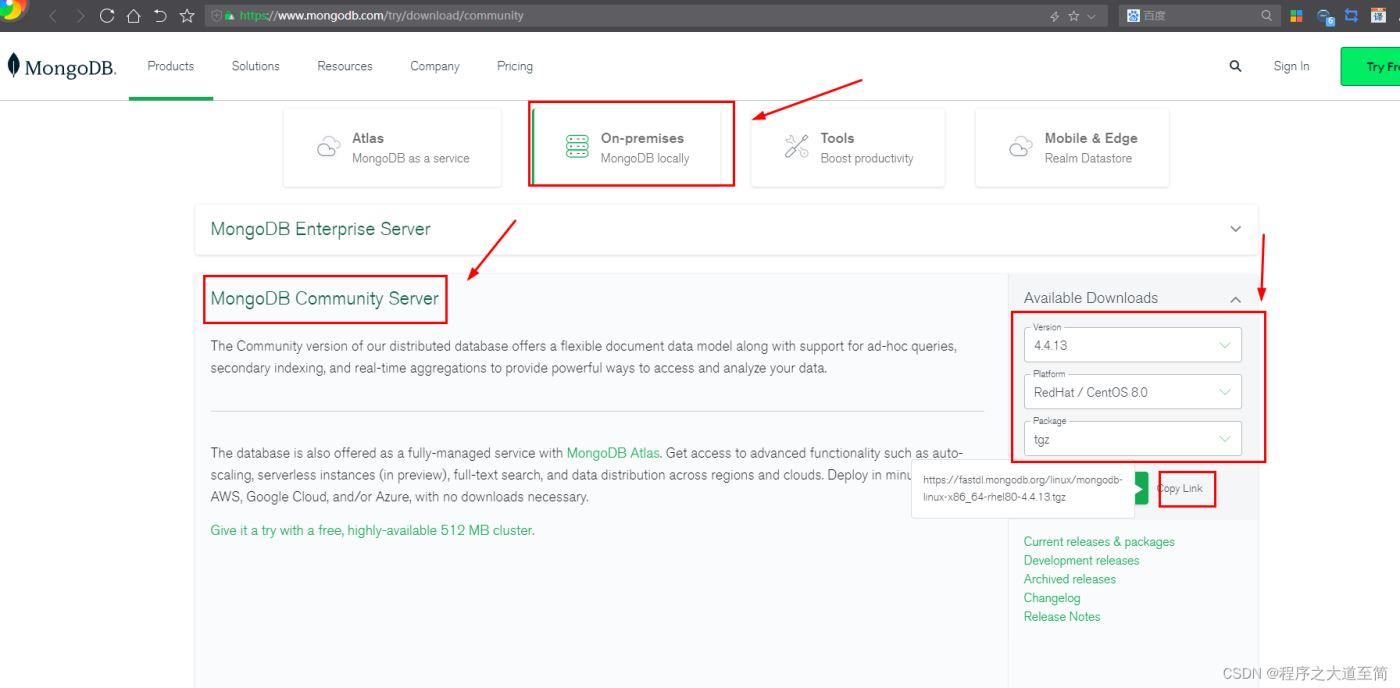Switch to the Atlas tab

pyautogui.click(x=392, y=147)
